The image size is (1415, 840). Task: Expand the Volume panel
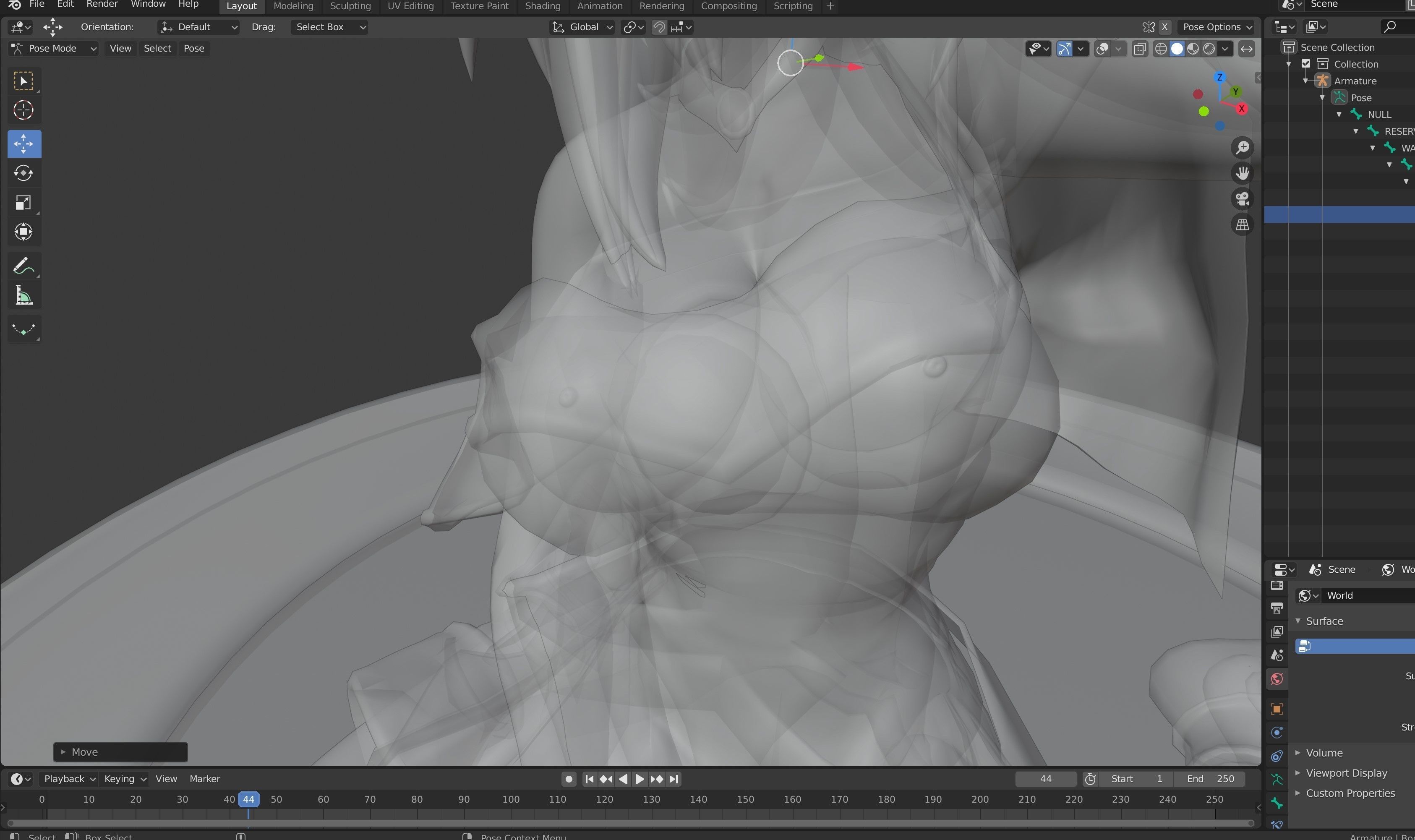pos(1324,752)
